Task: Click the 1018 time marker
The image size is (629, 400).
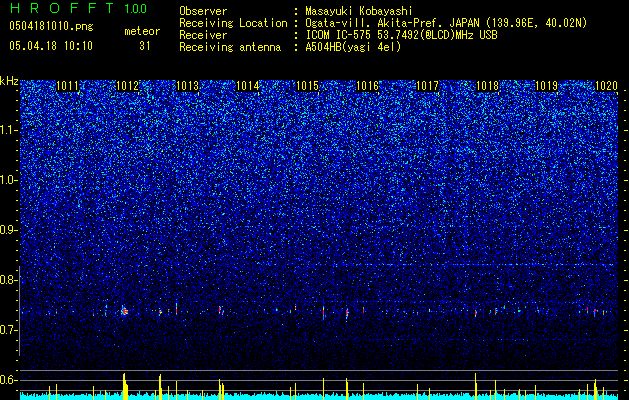Action: 487,86
